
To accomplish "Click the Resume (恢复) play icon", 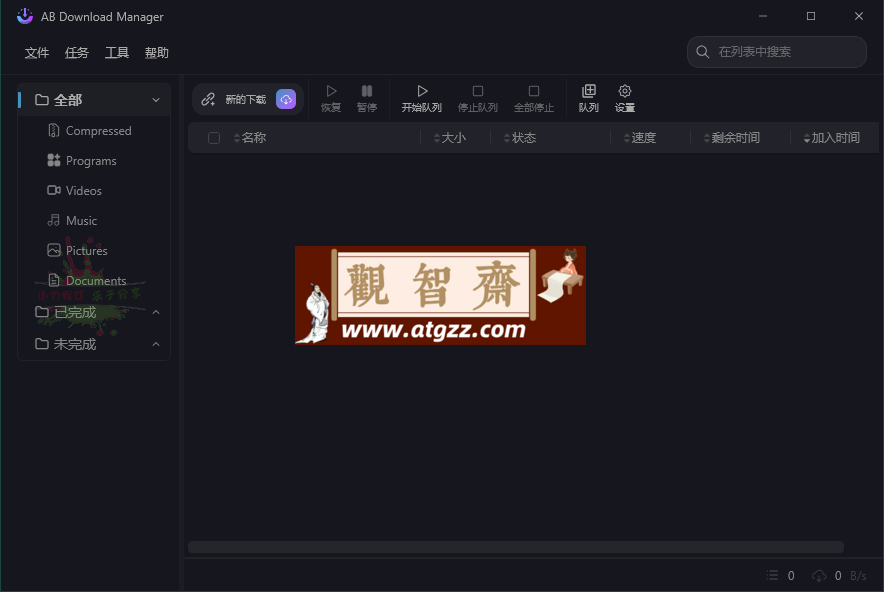I will [331, 91].
